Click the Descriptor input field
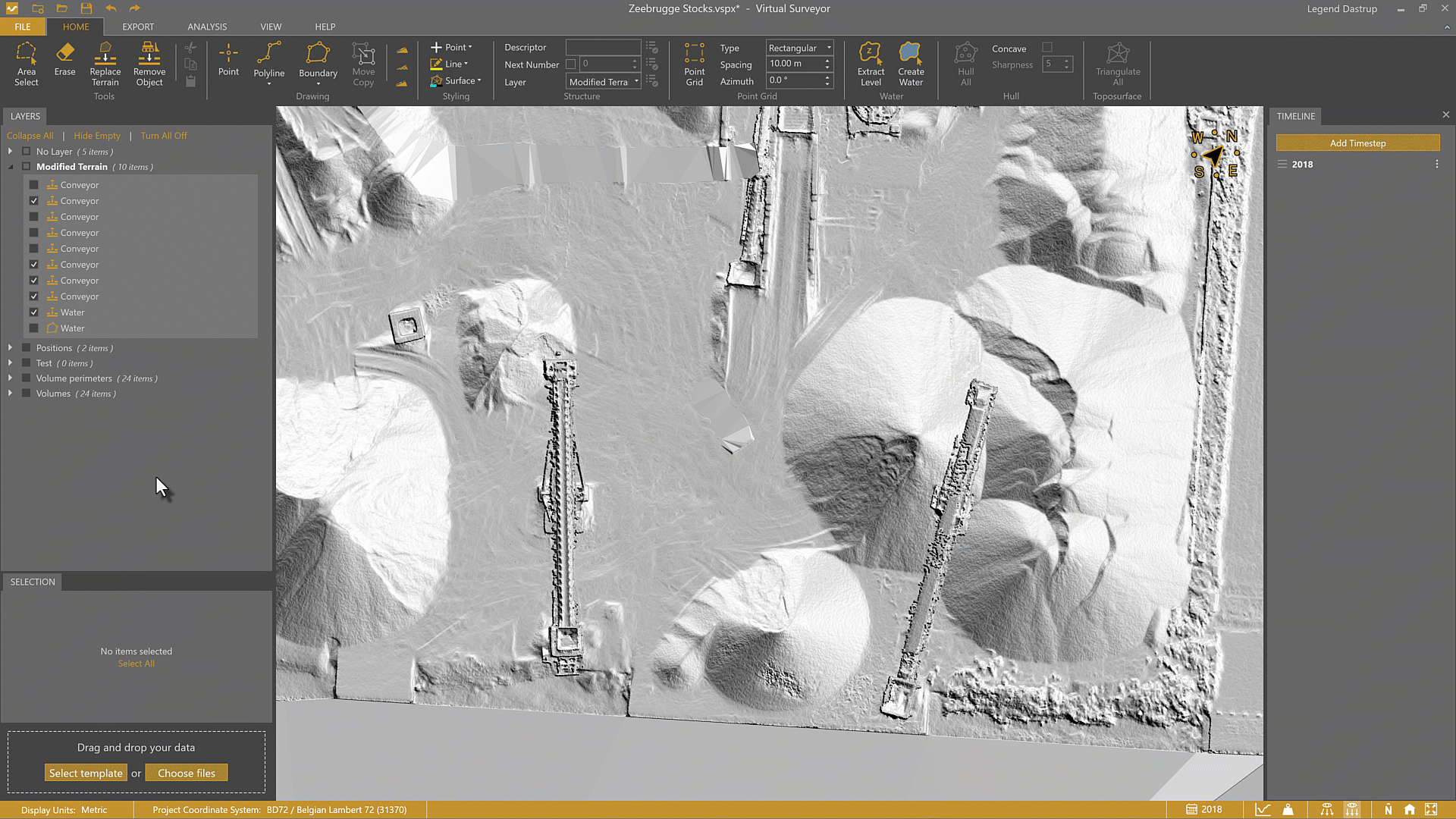Viewport: 1456px width, 819px height. [x=603, y=47]
